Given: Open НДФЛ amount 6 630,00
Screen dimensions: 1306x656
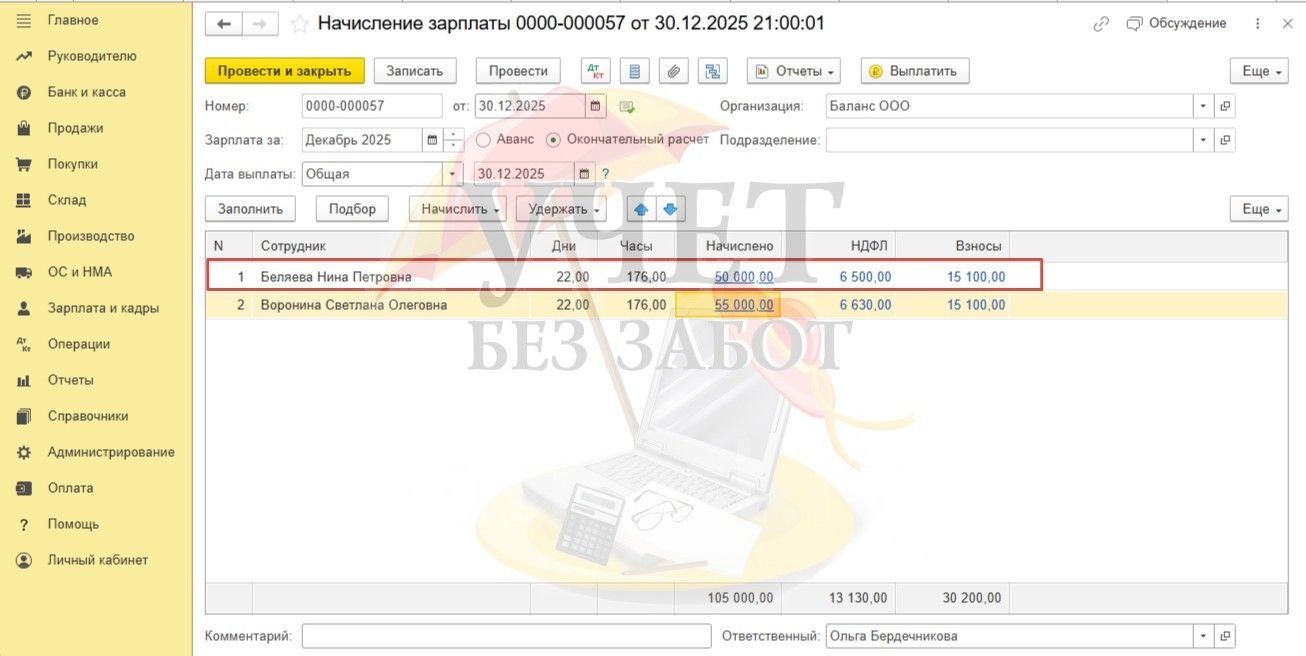Looking at the screenshot, I should [865, 305].
